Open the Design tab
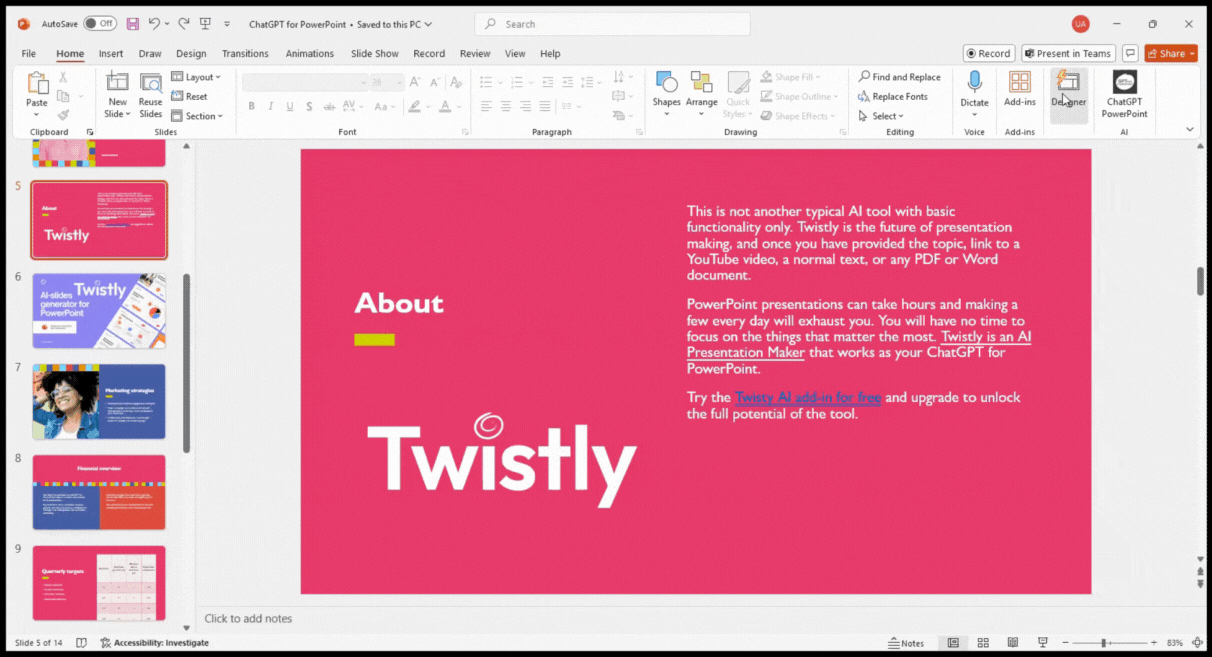Viewport: 1212px width, 657px height. tap(191, 54)
